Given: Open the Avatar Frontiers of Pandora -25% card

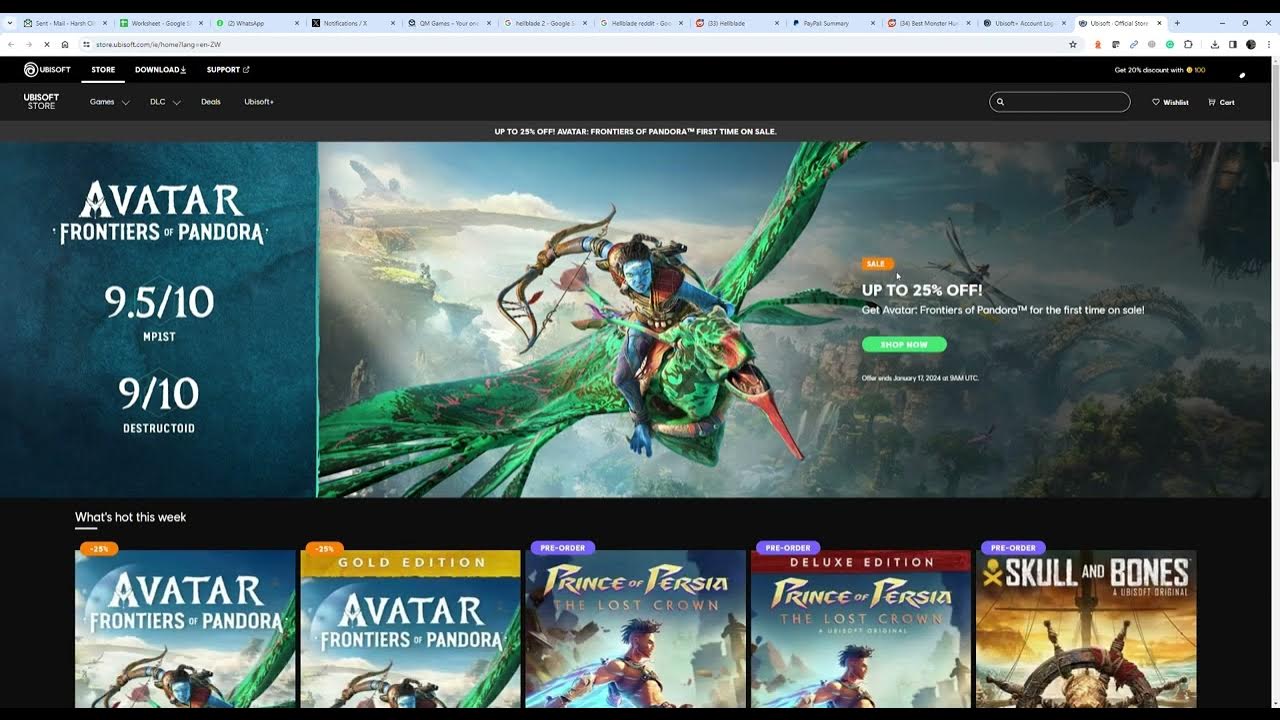Looking at the screenshot, I should pos(185,629).
